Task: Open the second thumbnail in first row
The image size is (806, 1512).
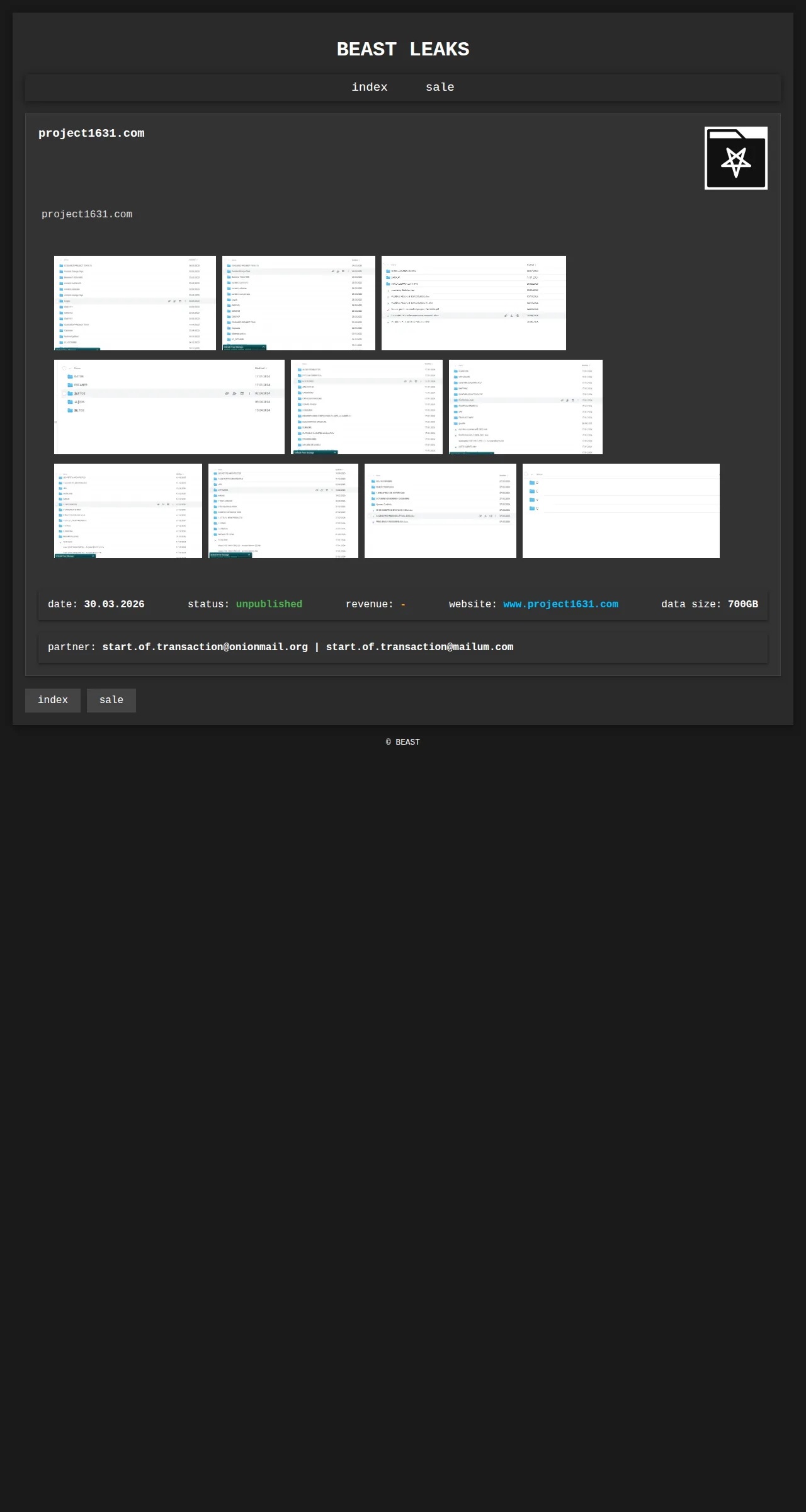Action: click(298, 303)
